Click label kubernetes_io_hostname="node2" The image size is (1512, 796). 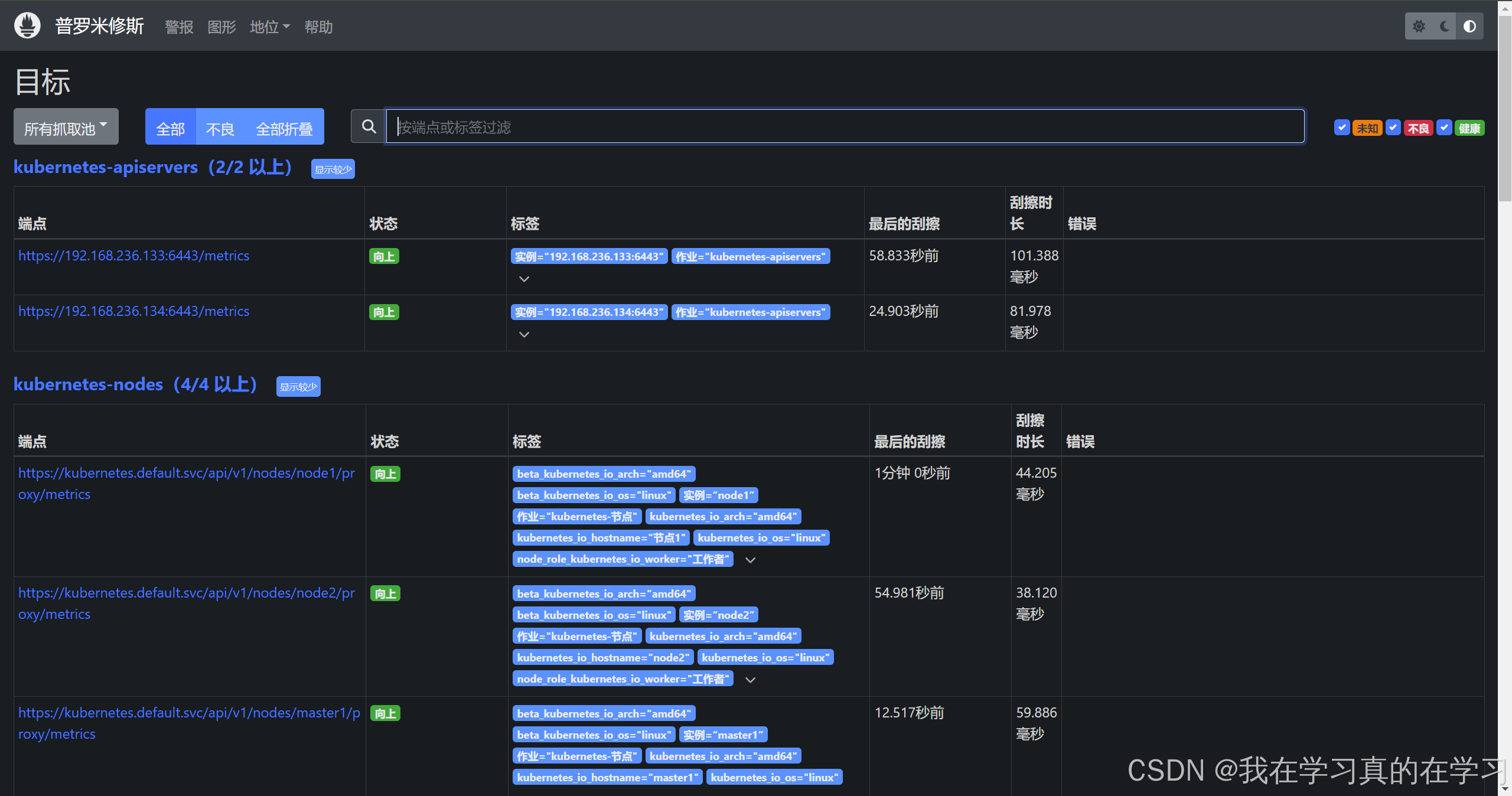point(603,657)
